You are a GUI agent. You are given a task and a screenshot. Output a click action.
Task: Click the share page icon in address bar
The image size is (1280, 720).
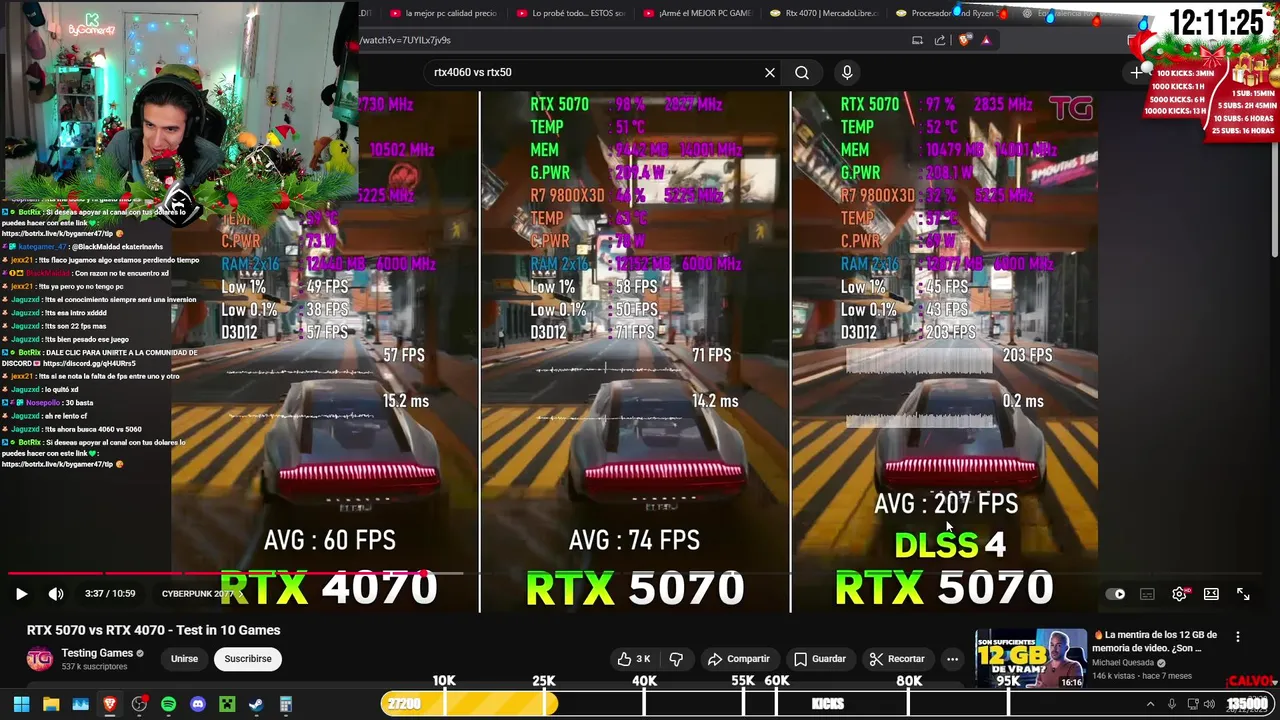click(x=940, y=40)
